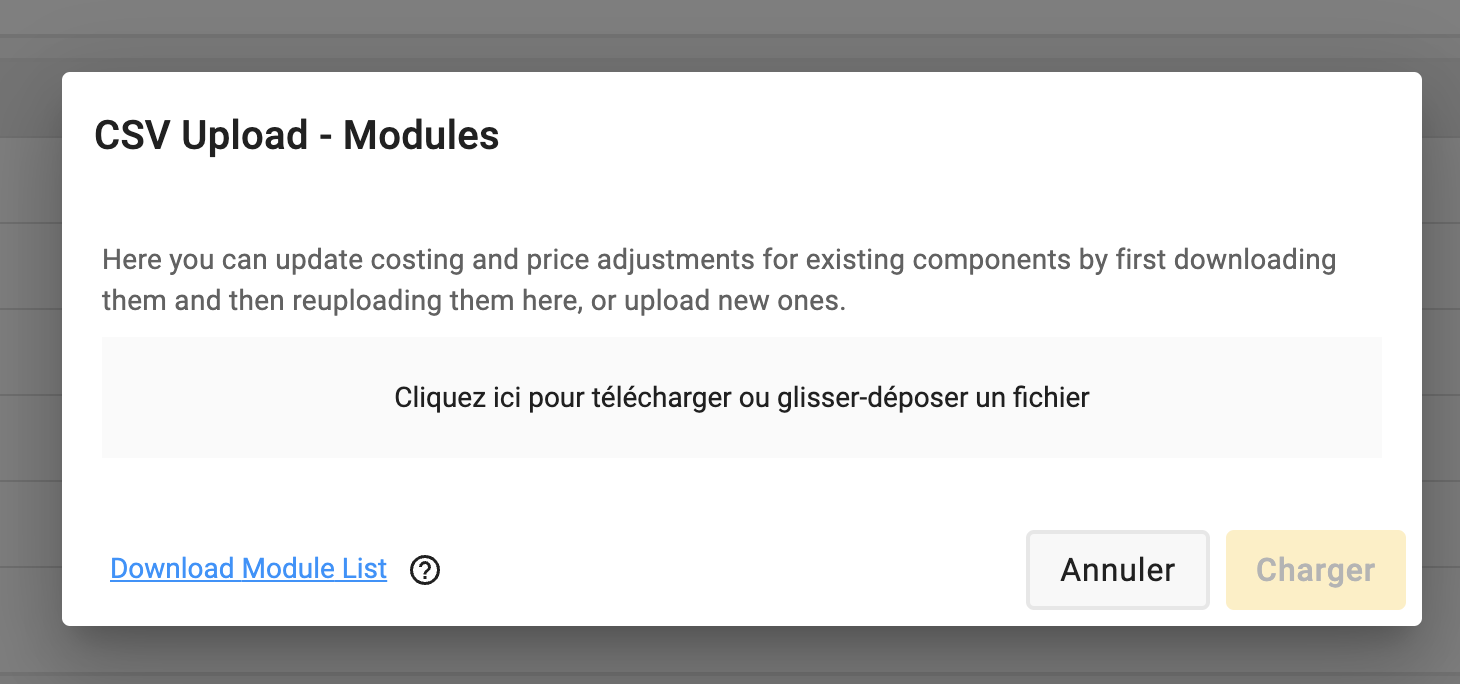Viewport: 1460px width, 684px height.
Task: Dismiss the modal using the Annuler button
Action: (1118, 570)
